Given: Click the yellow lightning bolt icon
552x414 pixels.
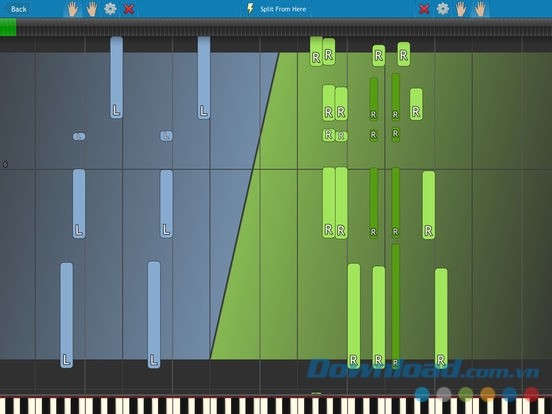Looking at the screenshot, I should (x=250, y=9).
